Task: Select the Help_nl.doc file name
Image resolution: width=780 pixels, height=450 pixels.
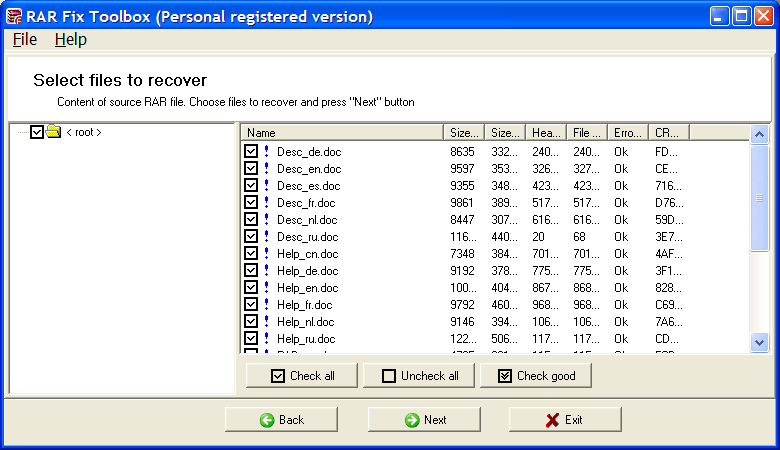Action: tap(305, 322)
